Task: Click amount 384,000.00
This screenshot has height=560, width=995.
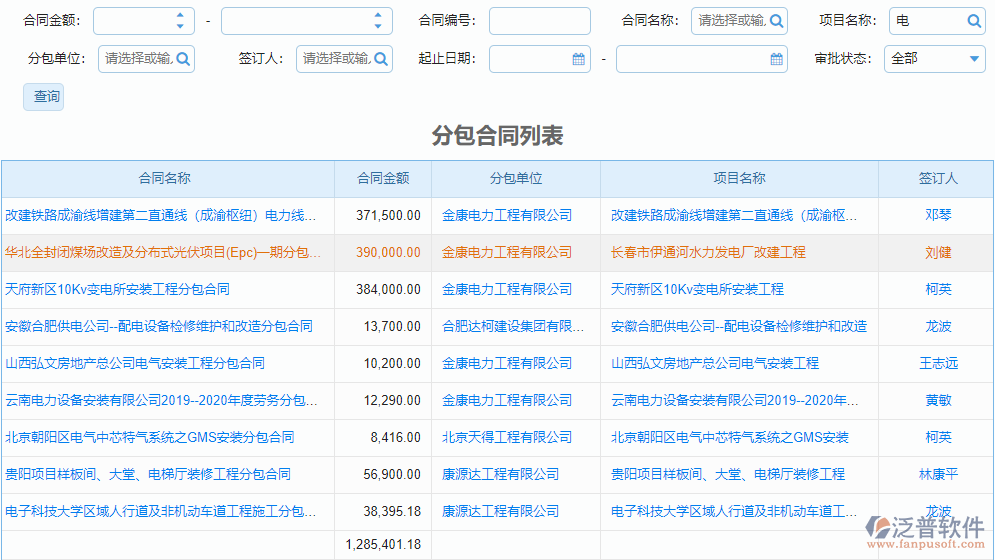Action: tap(388, 290)
